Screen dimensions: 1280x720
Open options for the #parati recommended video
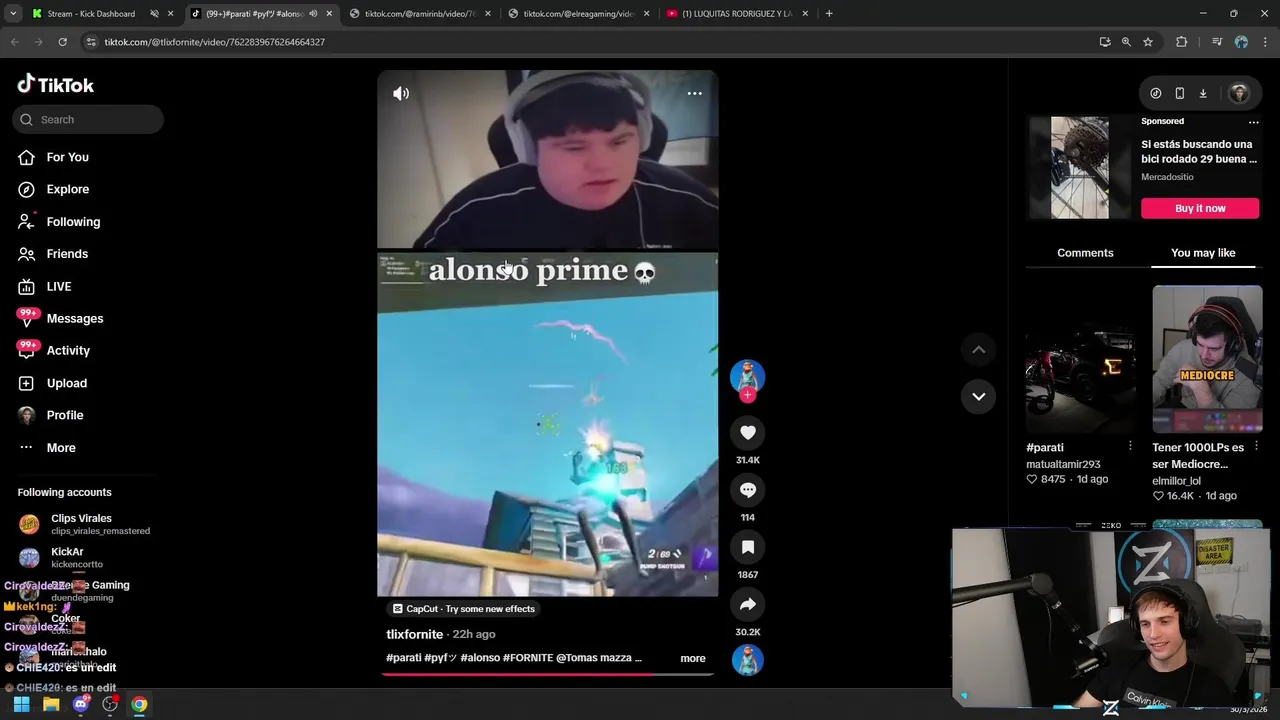coord(1130,446)
